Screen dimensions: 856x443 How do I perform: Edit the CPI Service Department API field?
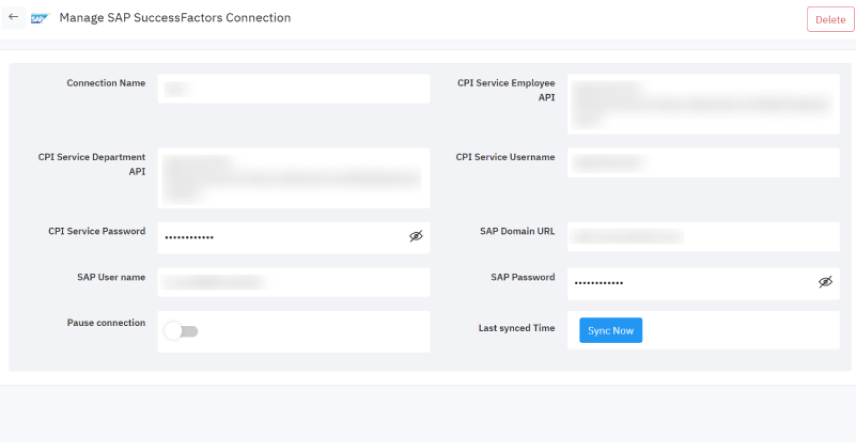294,178
